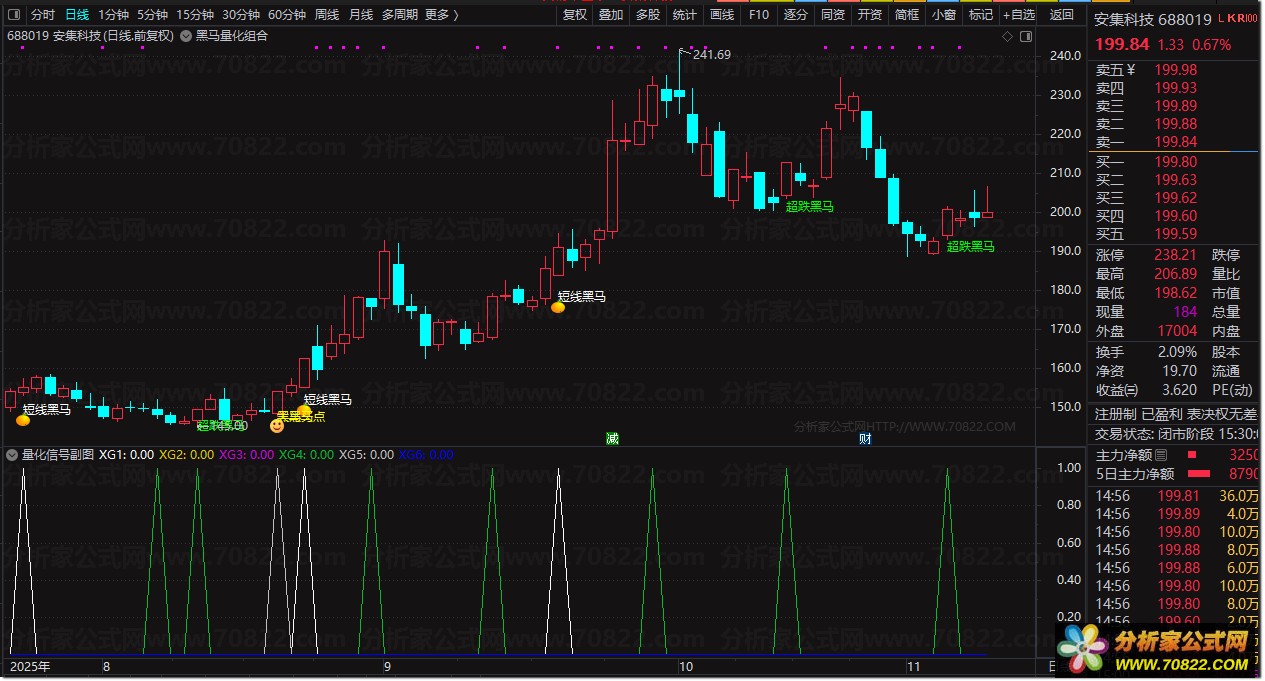Click the smiley face 黑马买点 signal
The width and height of the screenshot is (1265, 681).
point(277,425)
